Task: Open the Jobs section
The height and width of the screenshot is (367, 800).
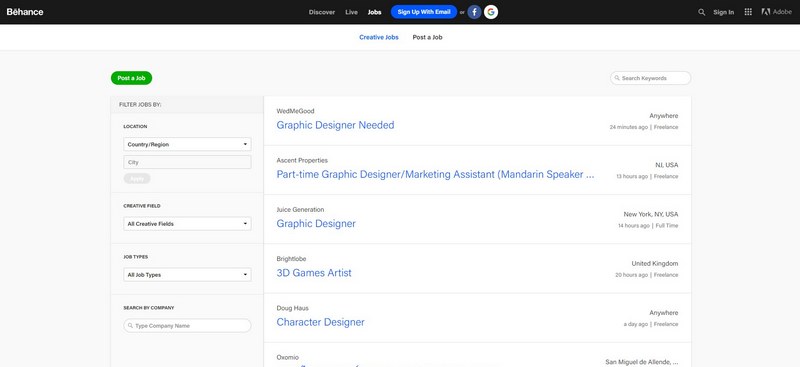Action: (374, 12)
